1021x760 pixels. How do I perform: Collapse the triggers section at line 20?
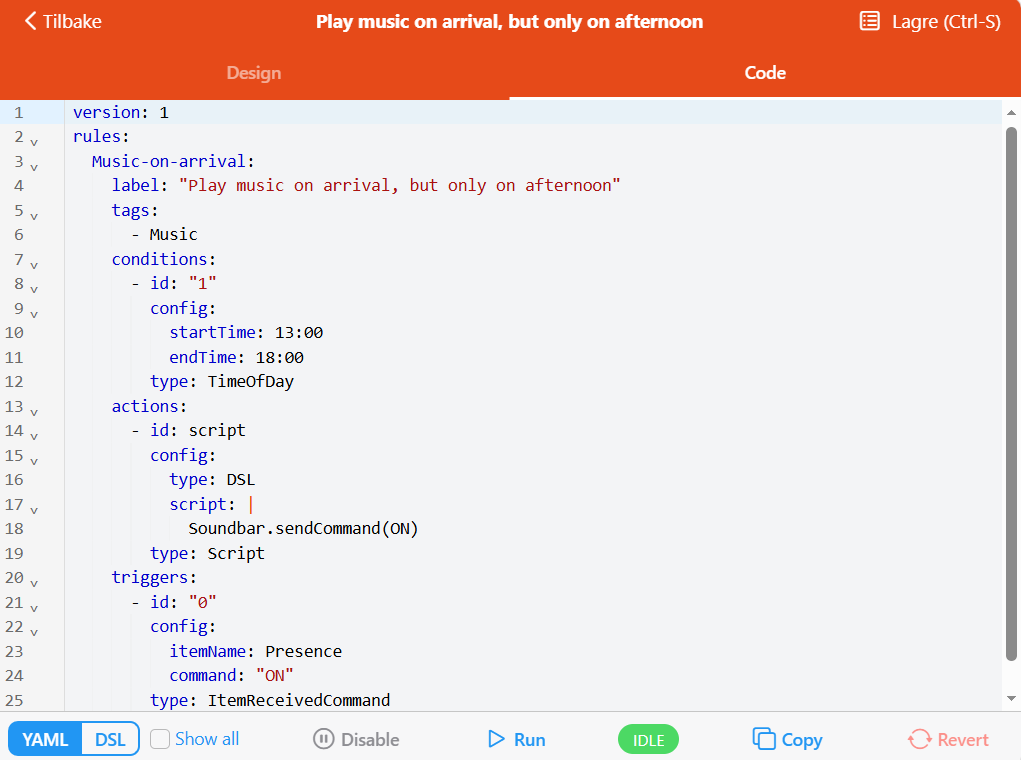[34, 583]
